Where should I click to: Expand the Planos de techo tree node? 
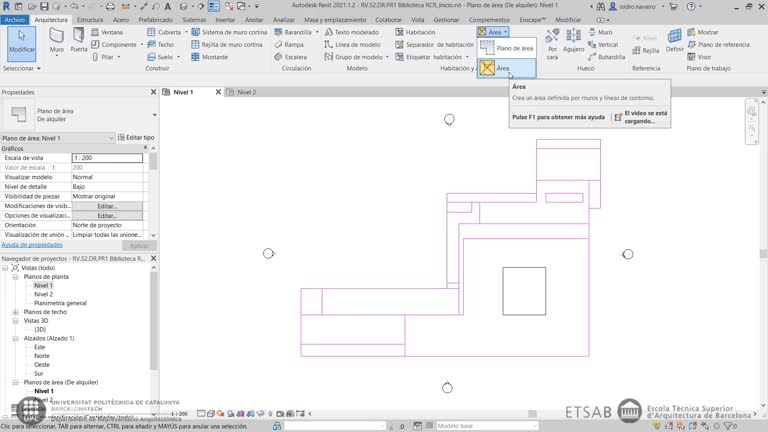(15, 312)
